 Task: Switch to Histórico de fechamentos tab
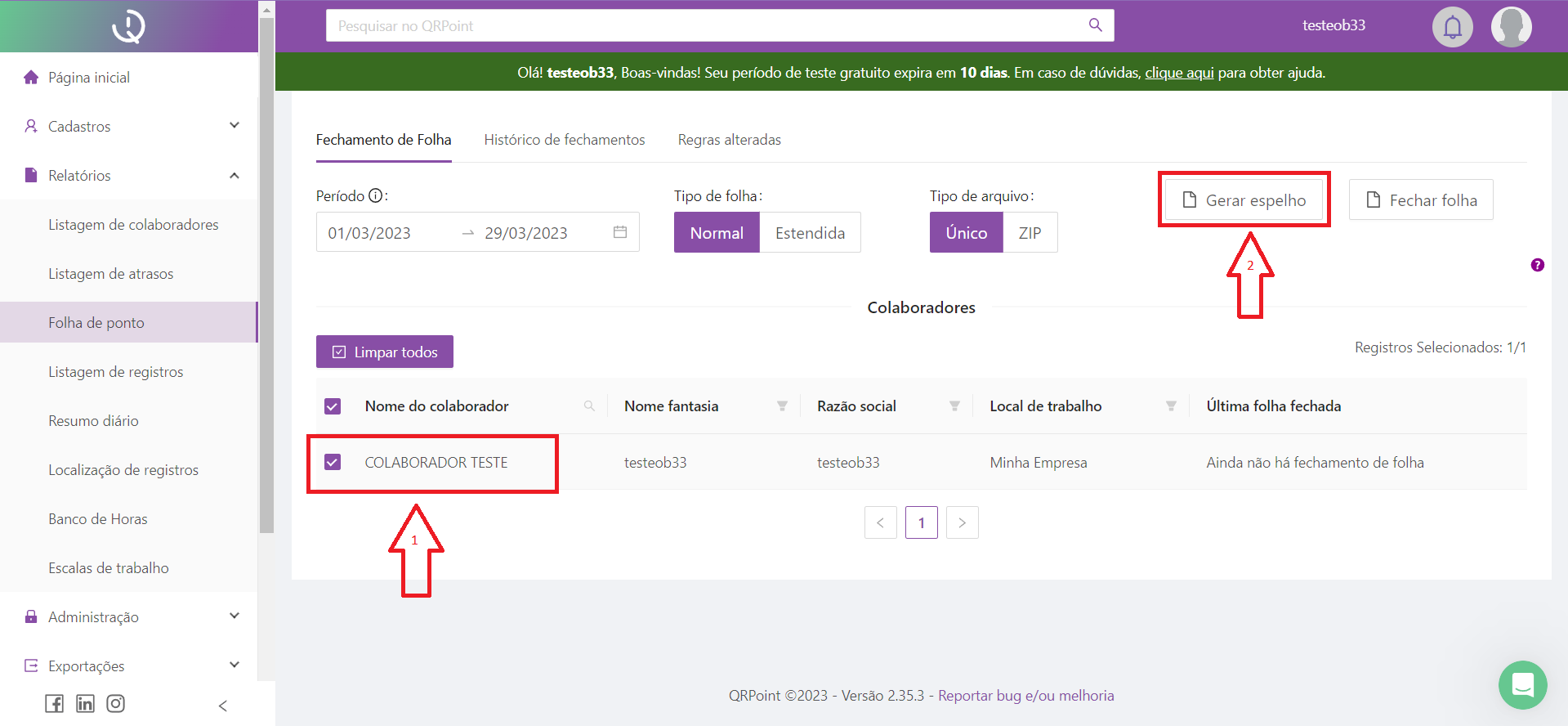(x=564, y=140)
